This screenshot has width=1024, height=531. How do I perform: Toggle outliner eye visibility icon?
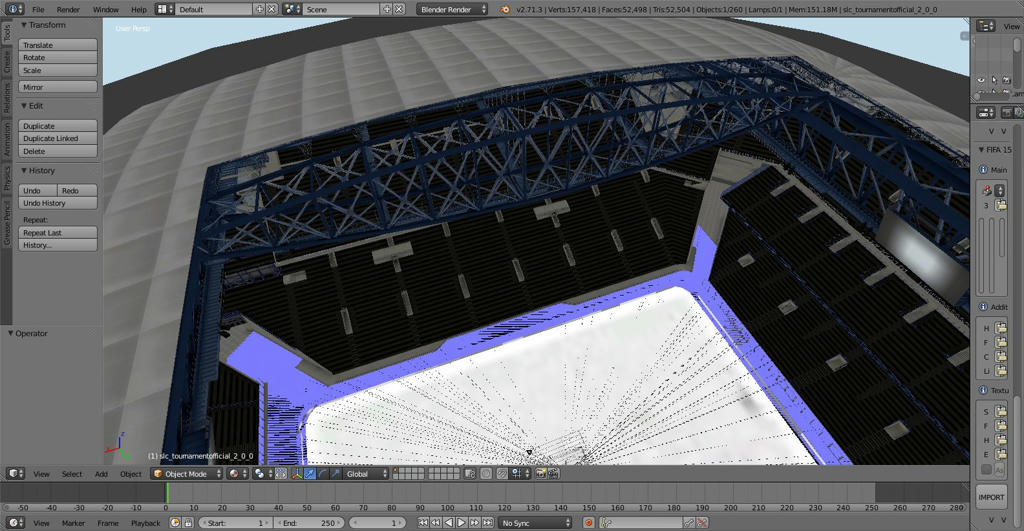(x=981, y=80)
